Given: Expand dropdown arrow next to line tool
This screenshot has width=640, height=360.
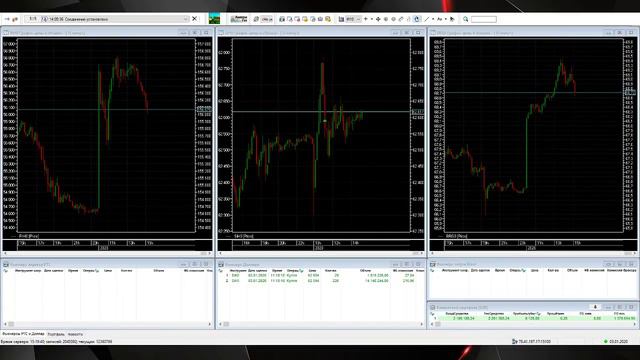Looking at the screenshot, I should tap(433, 19).
